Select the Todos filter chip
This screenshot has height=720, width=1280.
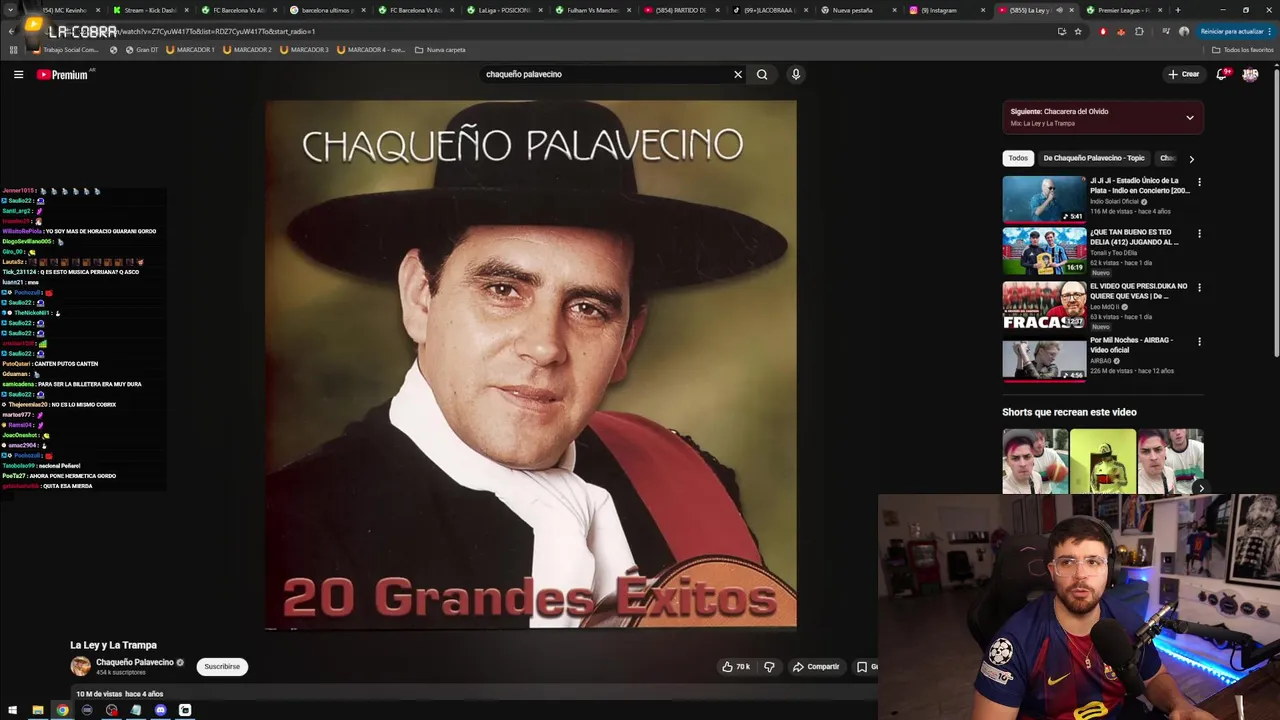(1018, 158)
